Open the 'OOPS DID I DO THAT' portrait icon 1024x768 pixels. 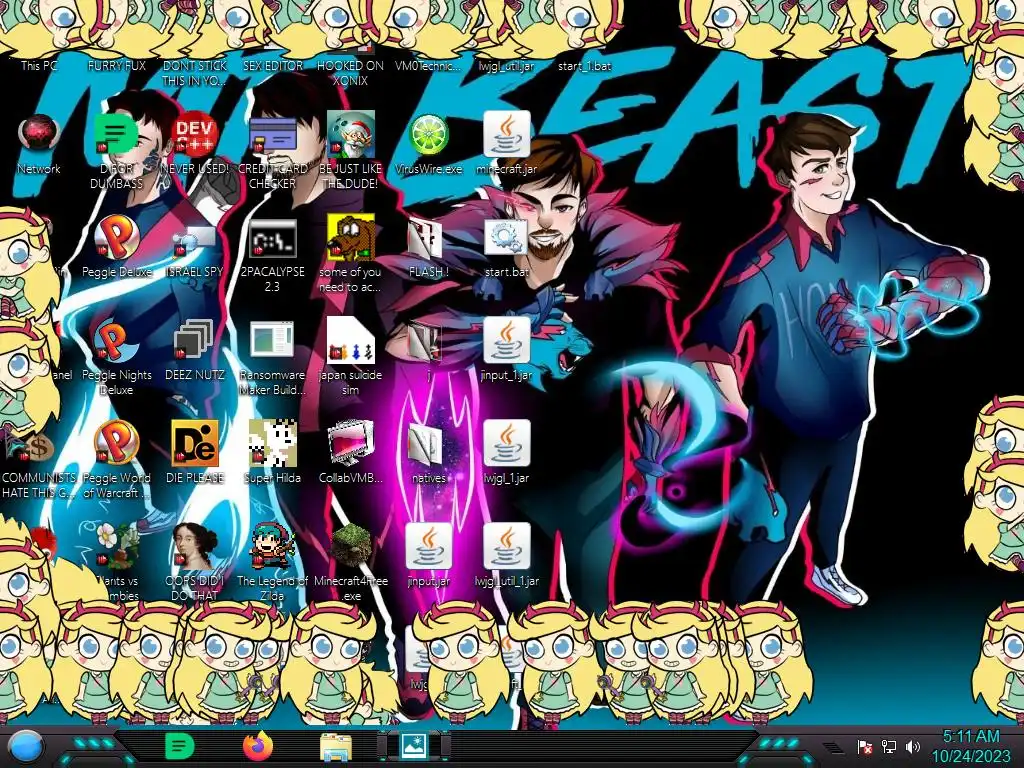coord(194,547)
